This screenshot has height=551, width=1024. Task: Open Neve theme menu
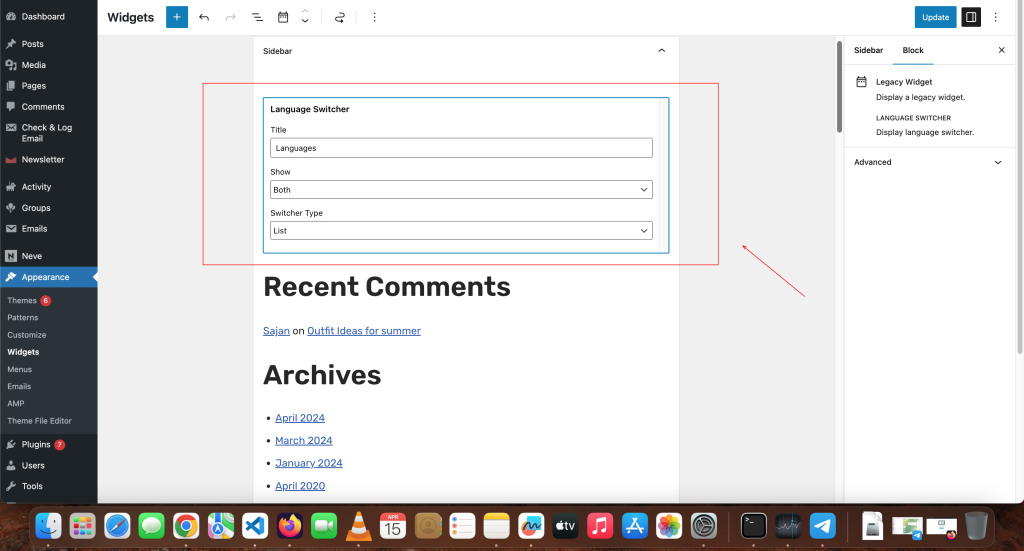coord(31,257)
